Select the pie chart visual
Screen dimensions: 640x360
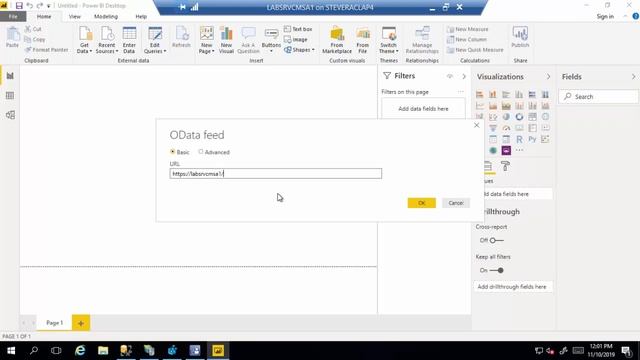[x=506, y=117]
